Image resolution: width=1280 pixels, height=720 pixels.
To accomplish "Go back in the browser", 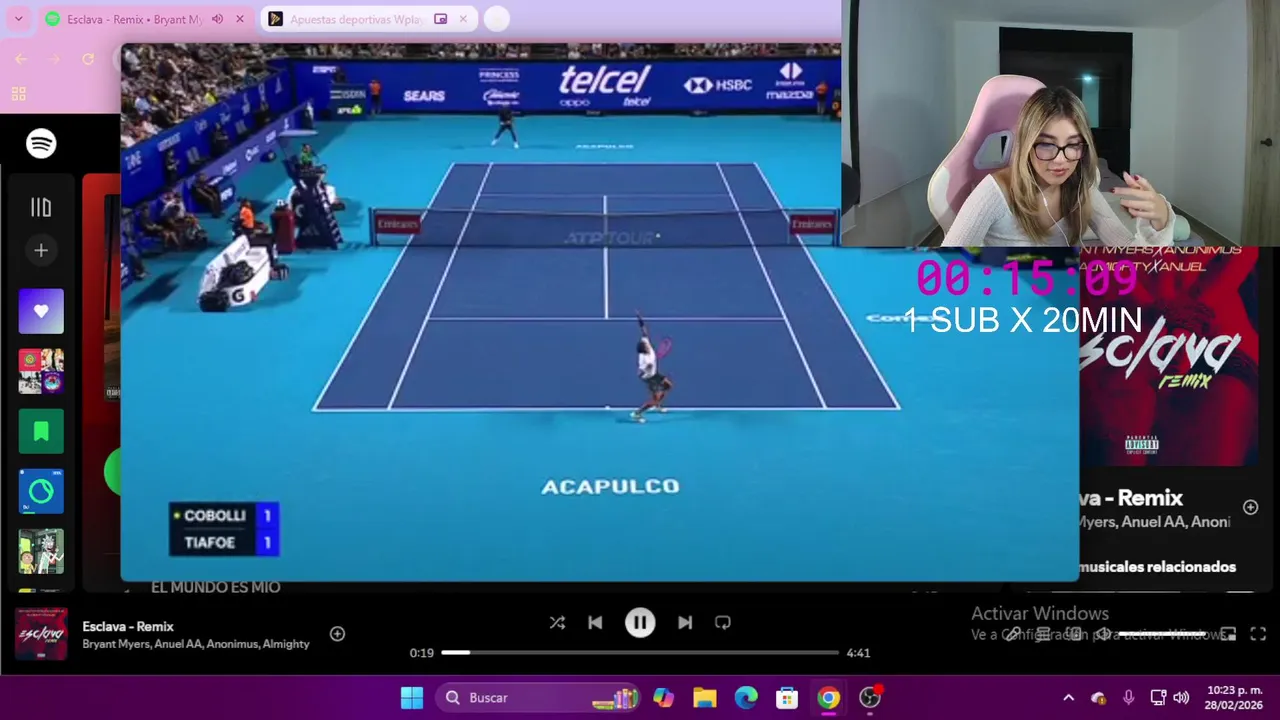I will pyautogui.click(x=21, y=59).
